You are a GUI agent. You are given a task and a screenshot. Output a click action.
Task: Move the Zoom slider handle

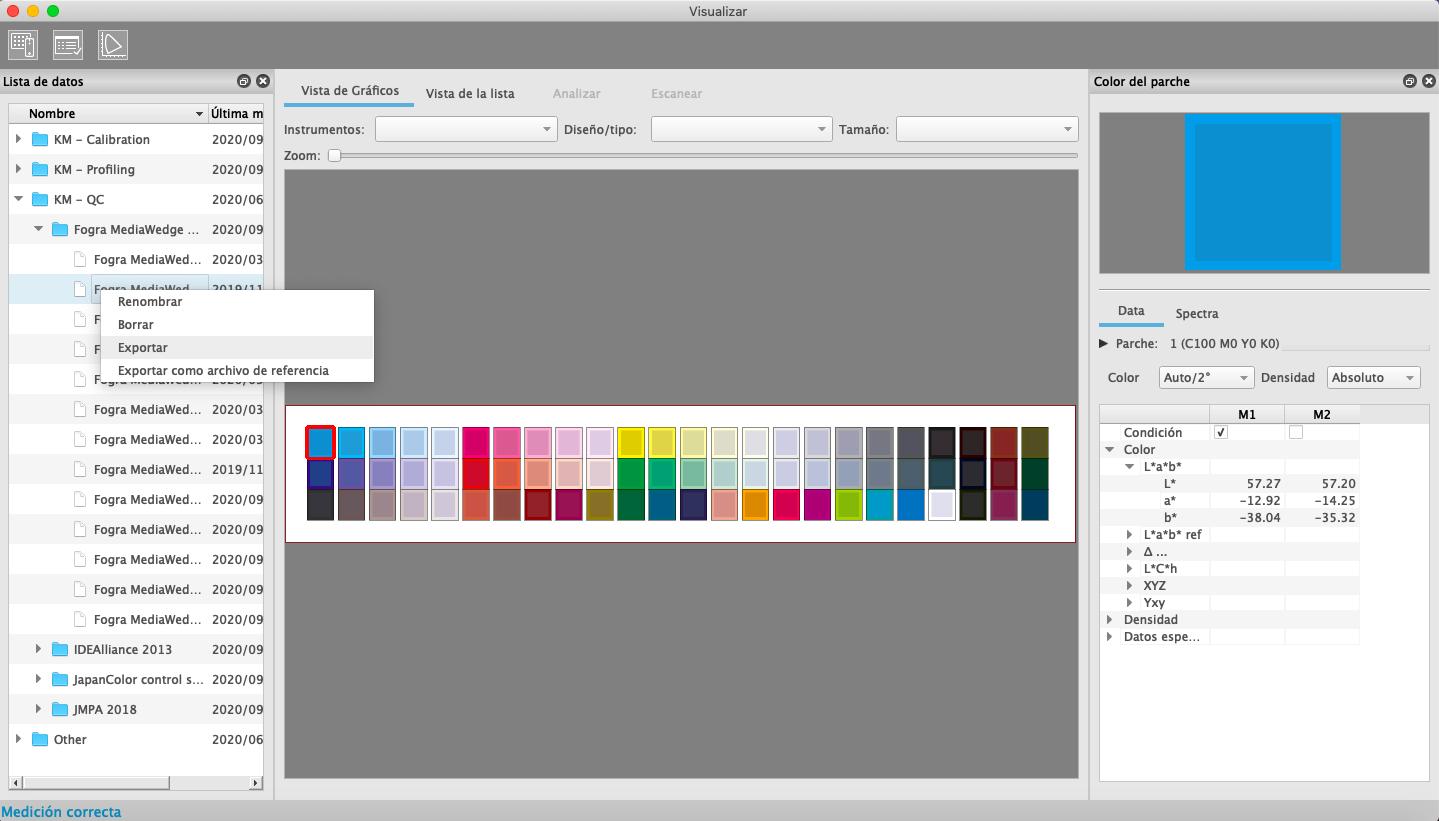pos(334,155)
